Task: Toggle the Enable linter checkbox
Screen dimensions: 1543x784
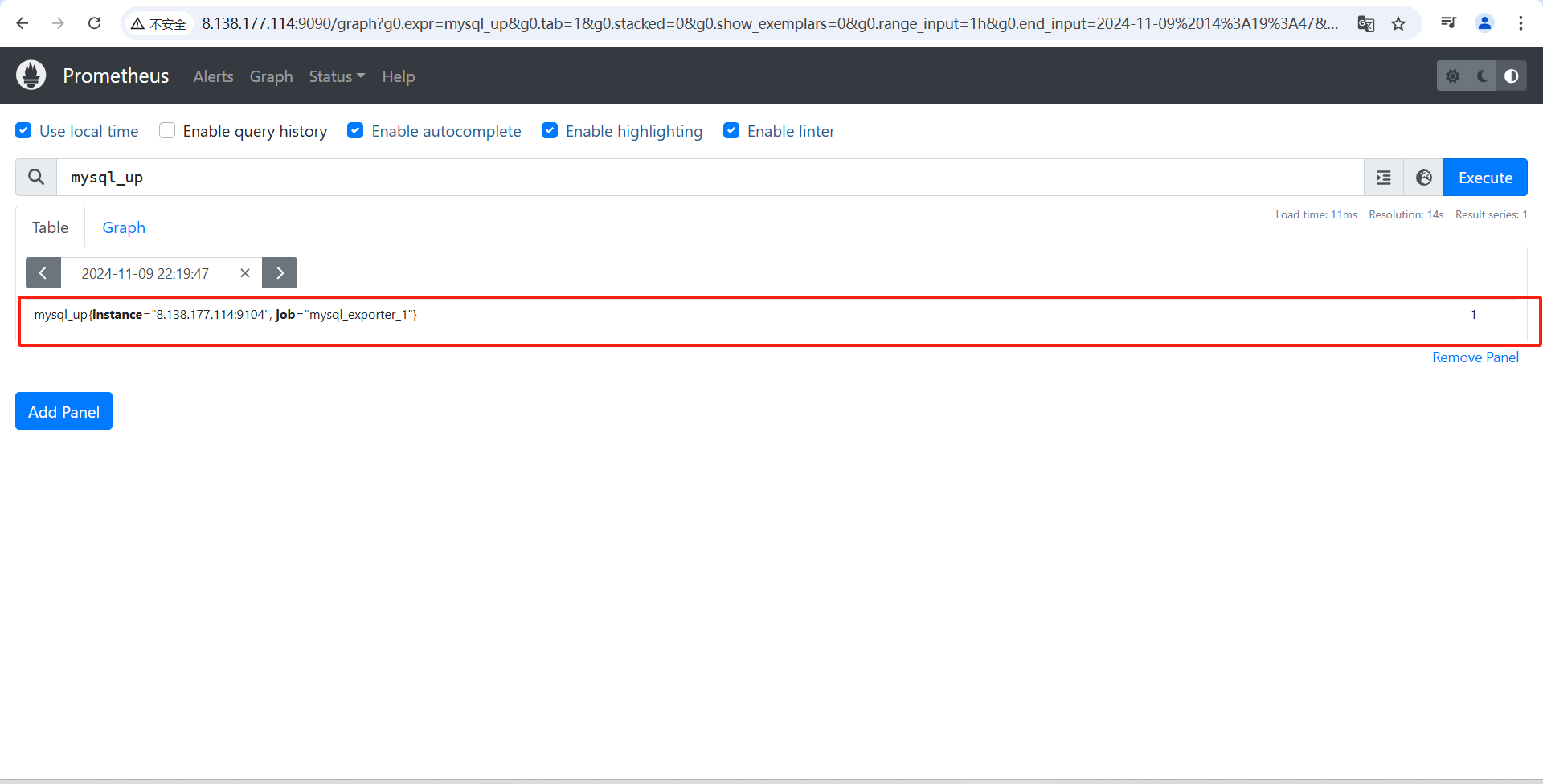Action: (x=731, y=131)
